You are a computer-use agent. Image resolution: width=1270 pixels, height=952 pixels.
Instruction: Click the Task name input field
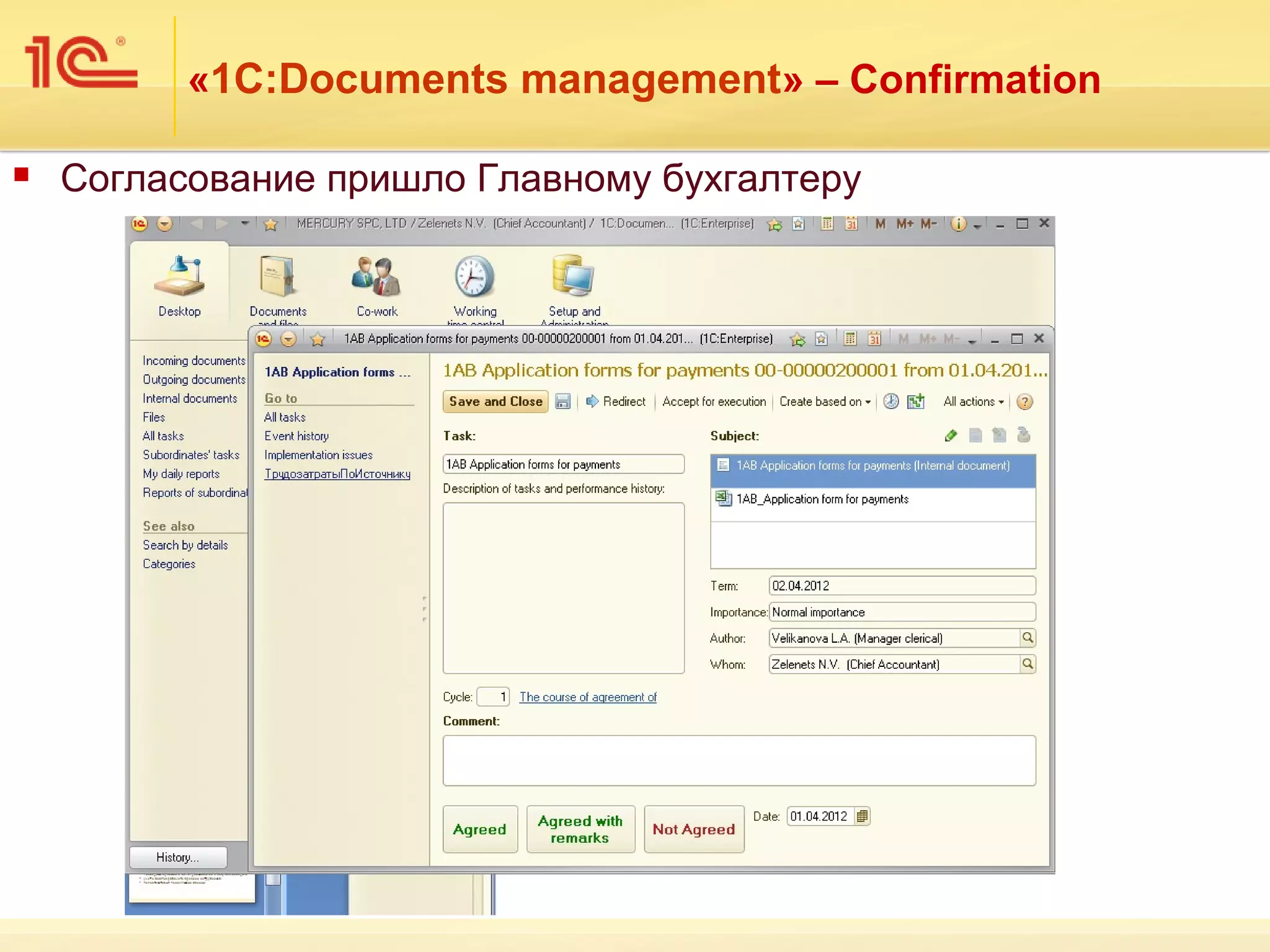coord(564,464)
